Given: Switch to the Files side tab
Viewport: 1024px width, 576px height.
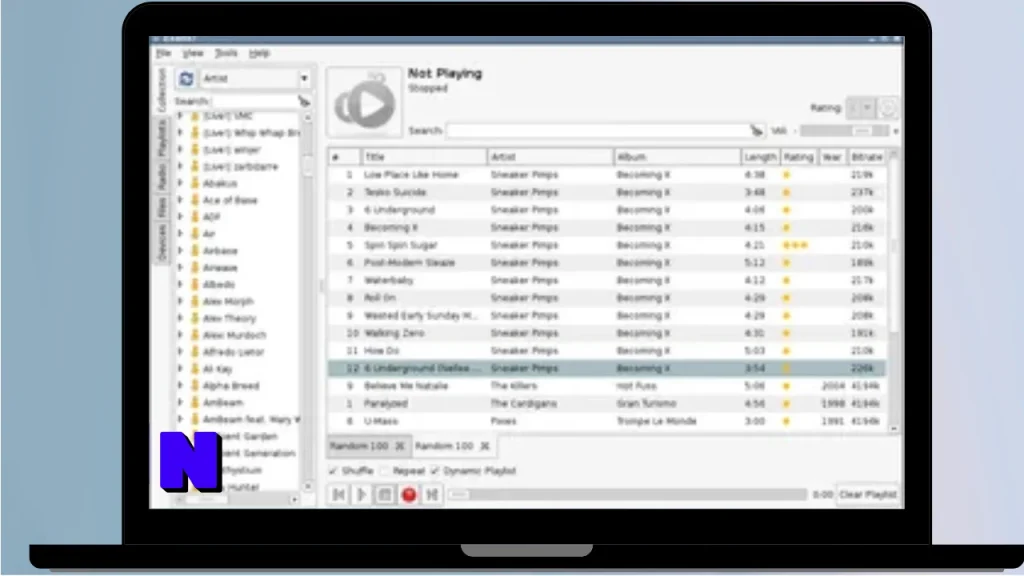Looking at the screenshot, I should click(162, 208).
